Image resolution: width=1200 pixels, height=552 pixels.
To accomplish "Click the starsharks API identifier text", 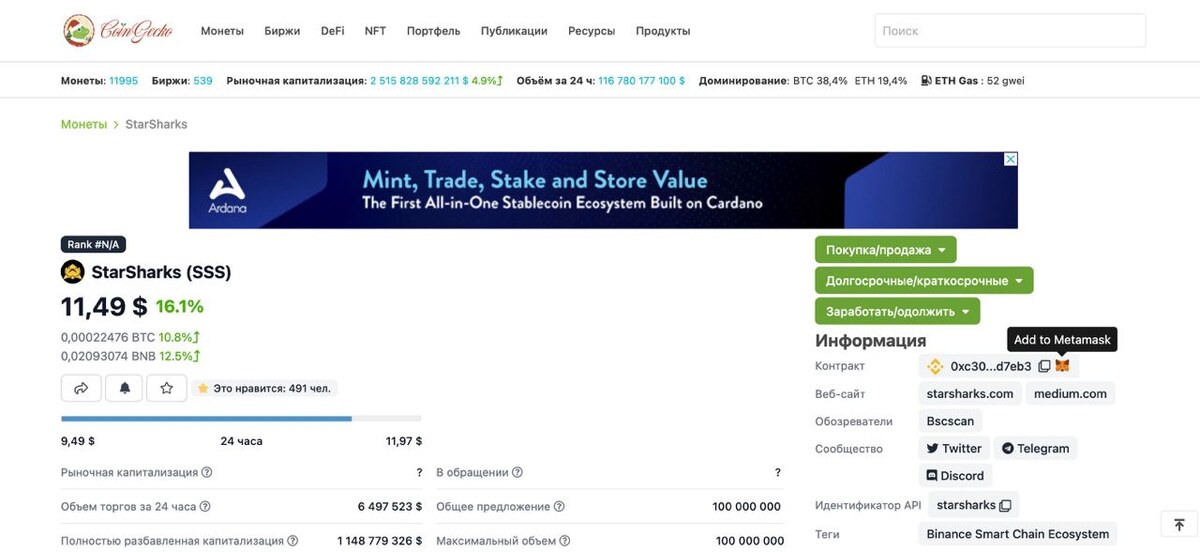I will click(x=966, y=505).
